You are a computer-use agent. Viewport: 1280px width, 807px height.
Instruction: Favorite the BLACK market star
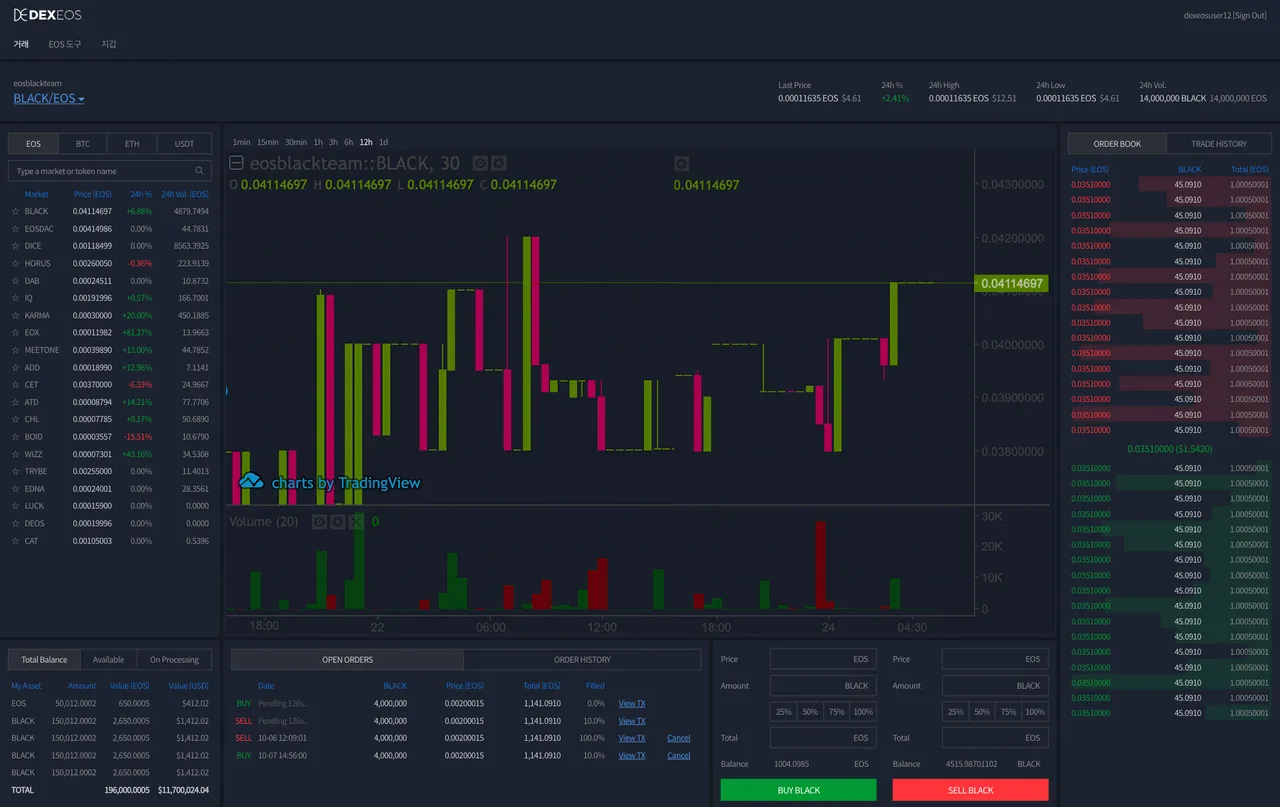[x=15, y=212]
